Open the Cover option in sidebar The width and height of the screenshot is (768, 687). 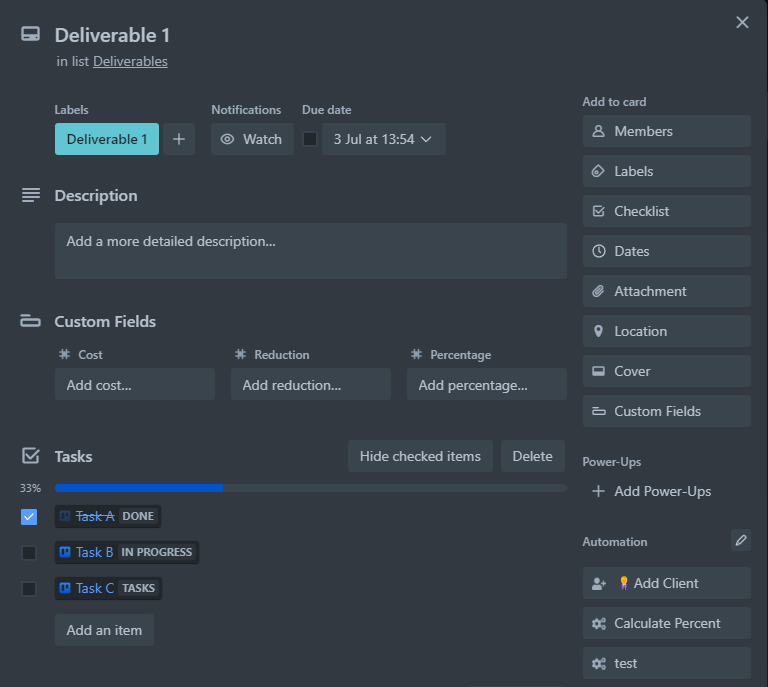[x=666, y=371]
